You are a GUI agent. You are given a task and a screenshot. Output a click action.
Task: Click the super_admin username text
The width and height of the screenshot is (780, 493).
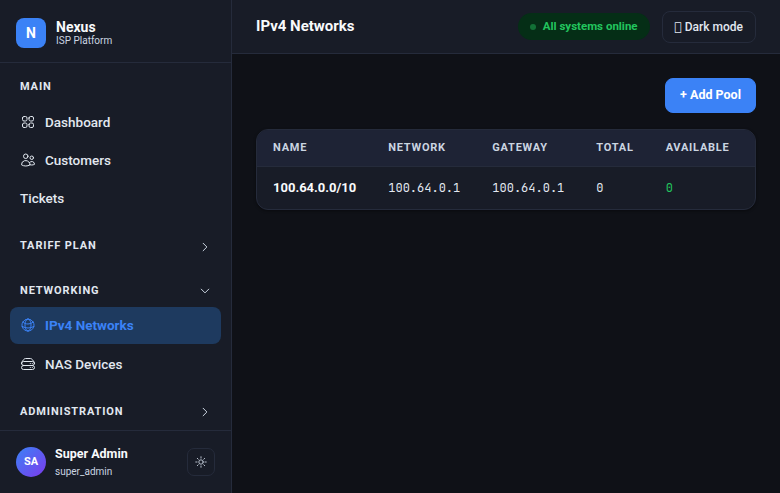coord(84,471)
